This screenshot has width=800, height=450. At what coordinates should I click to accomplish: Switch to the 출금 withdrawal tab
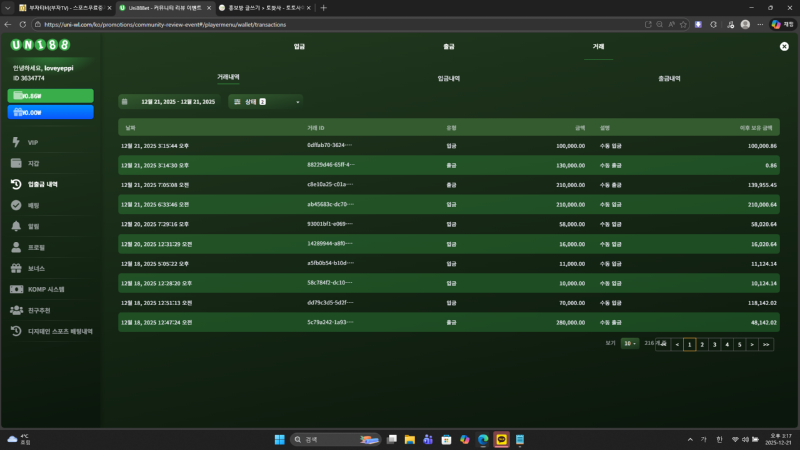pyautogui.click(x=449, y=46)
